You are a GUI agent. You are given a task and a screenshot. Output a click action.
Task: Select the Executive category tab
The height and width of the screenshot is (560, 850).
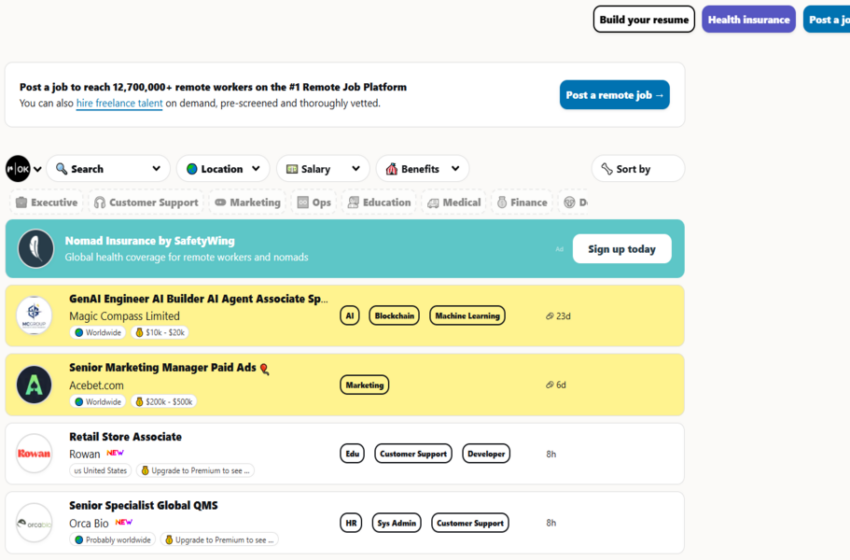pos(47,202)
